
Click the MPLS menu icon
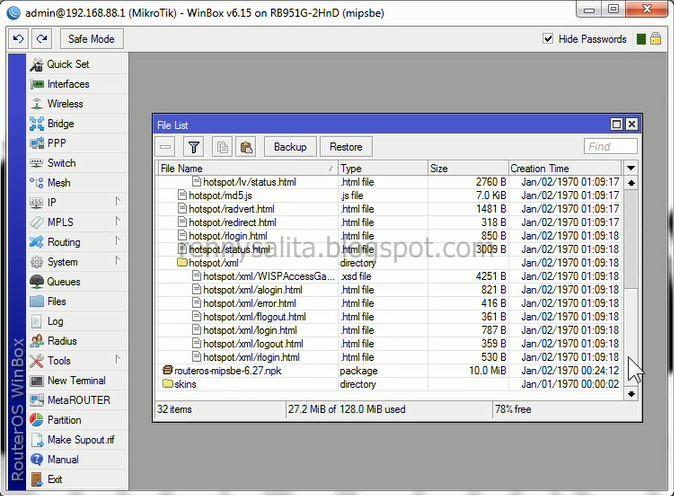point(37,222)
